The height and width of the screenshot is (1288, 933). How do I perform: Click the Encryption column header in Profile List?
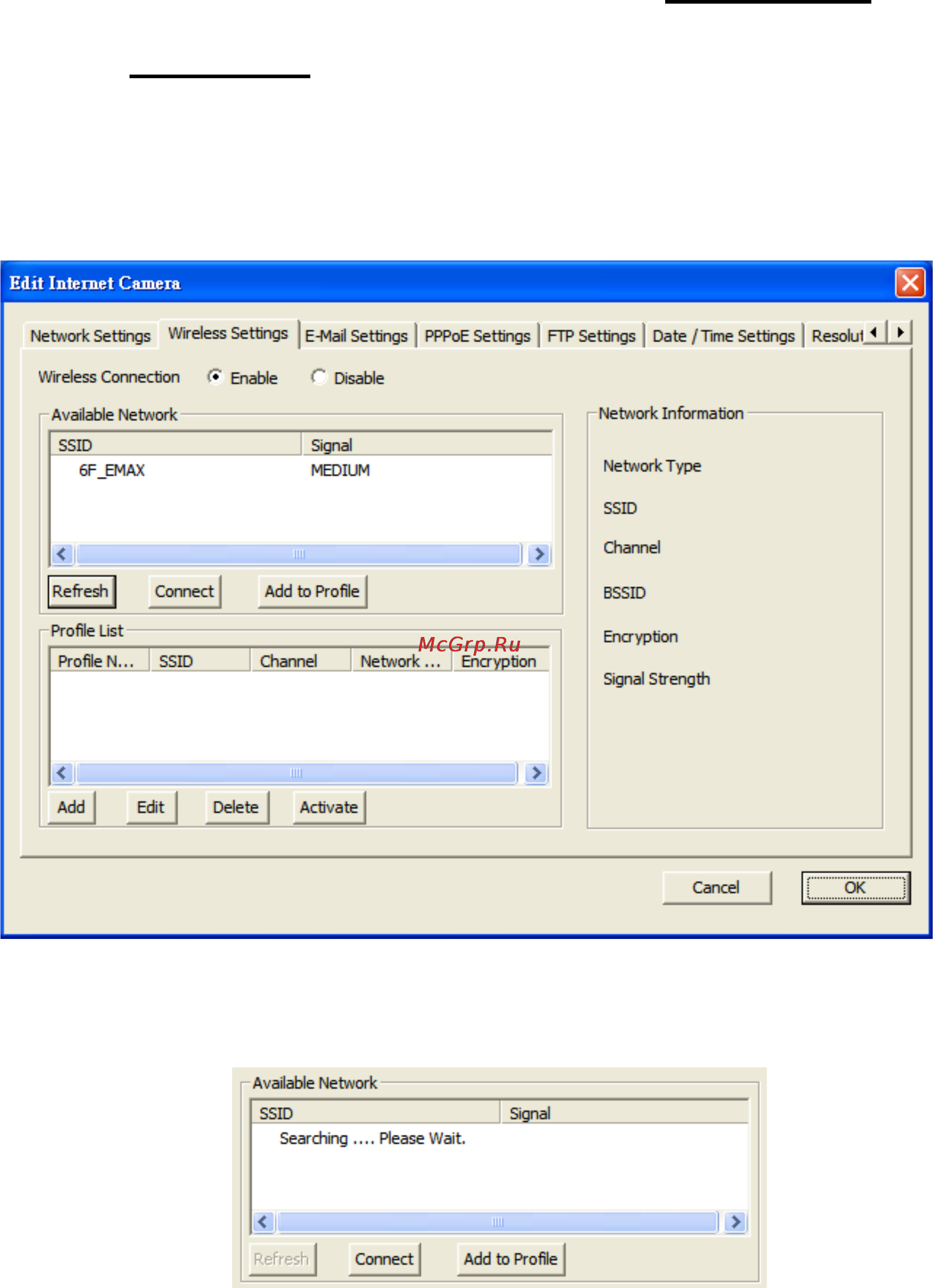point(501,661)
